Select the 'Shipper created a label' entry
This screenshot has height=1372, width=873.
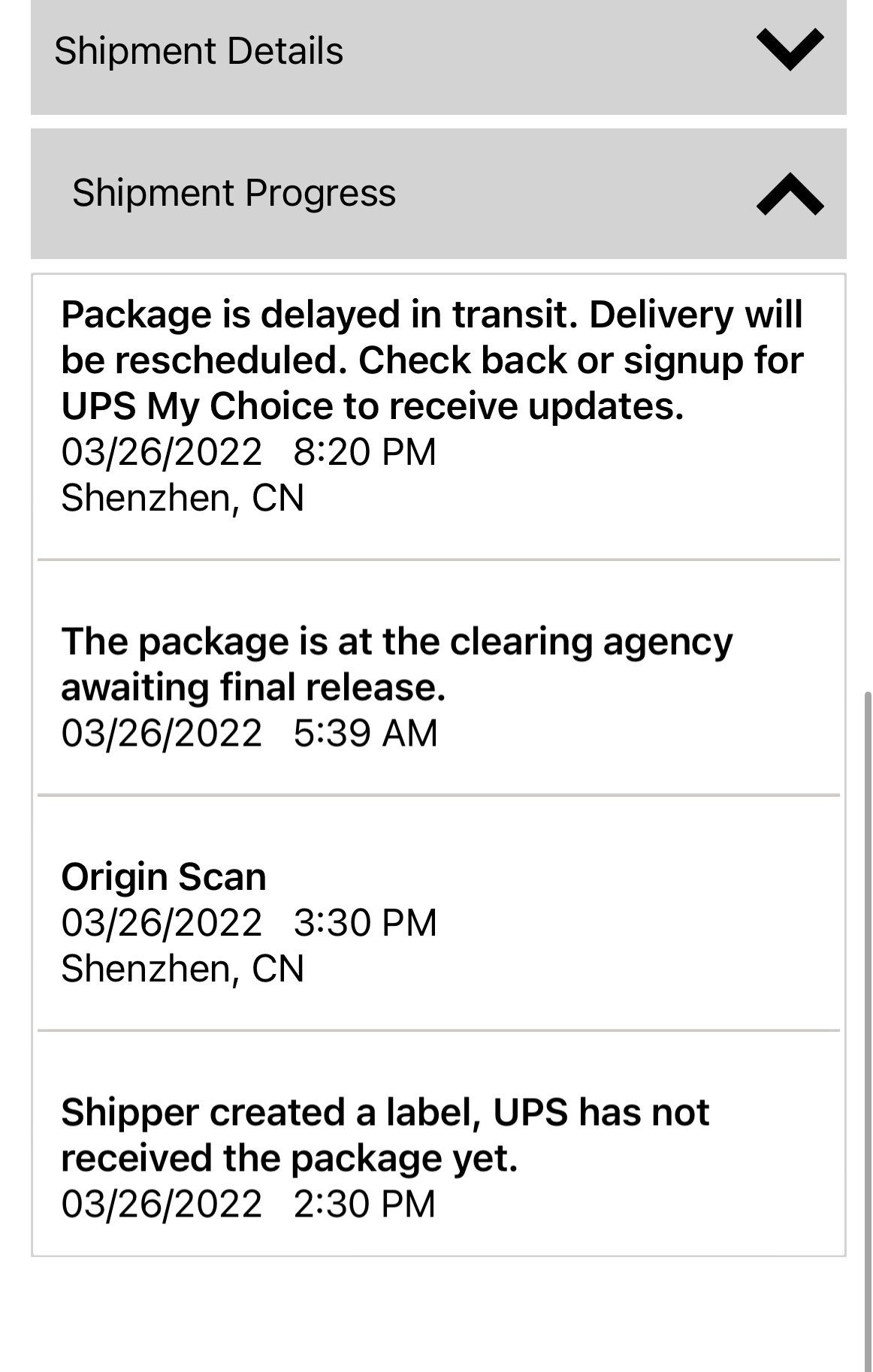pos(385,1112)
